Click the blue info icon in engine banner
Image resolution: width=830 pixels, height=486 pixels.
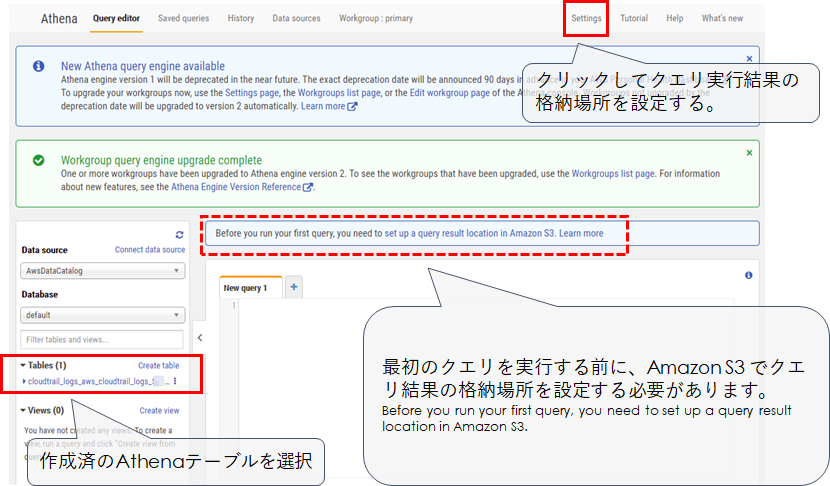(38, 66)
